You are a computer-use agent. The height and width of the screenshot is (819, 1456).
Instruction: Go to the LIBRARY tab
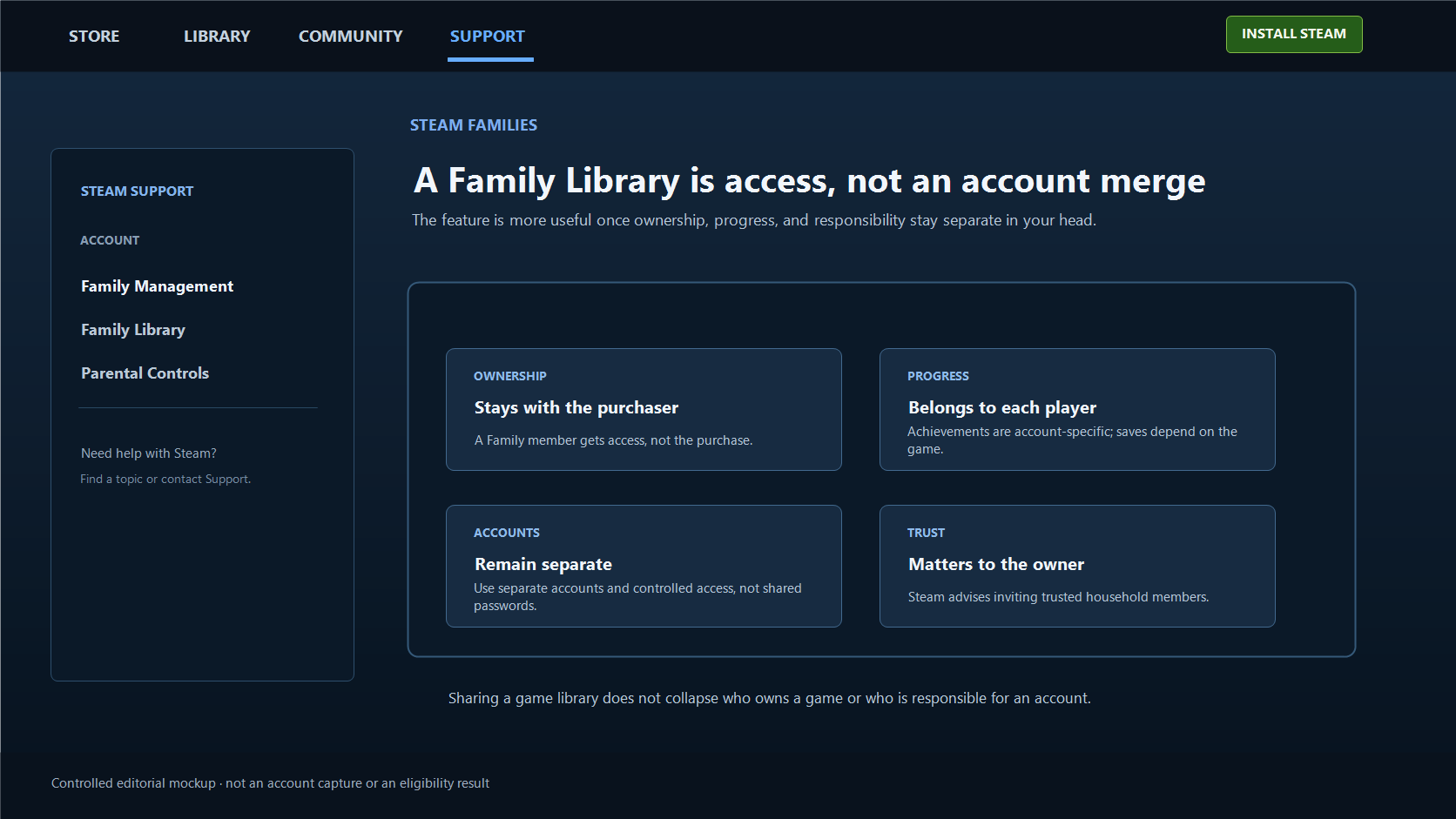[217, 37]
